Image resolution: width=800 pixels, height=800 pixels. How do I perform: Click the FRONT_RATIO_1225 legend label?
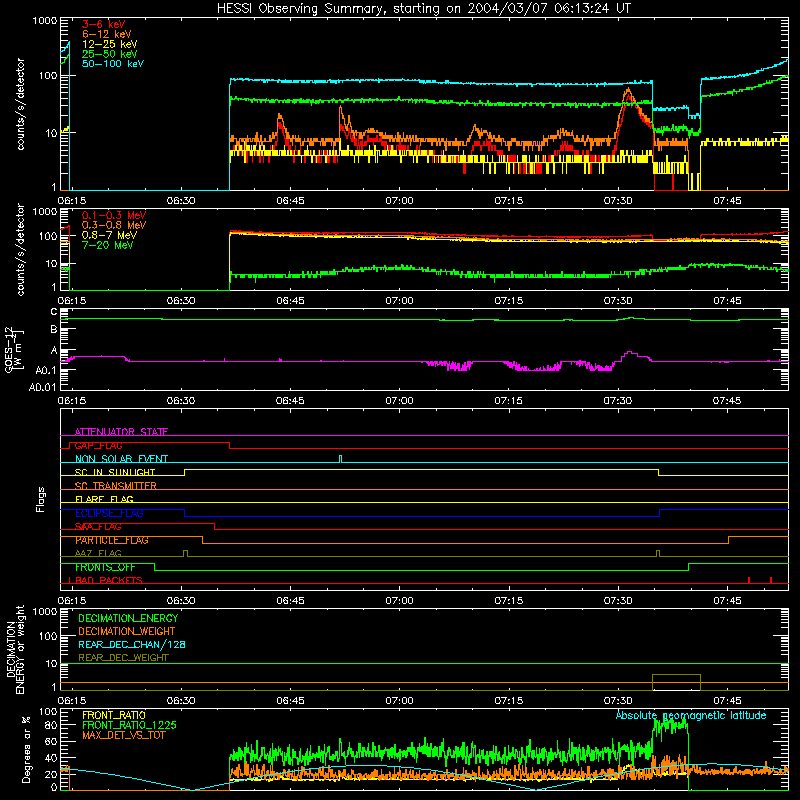(130, 726)
